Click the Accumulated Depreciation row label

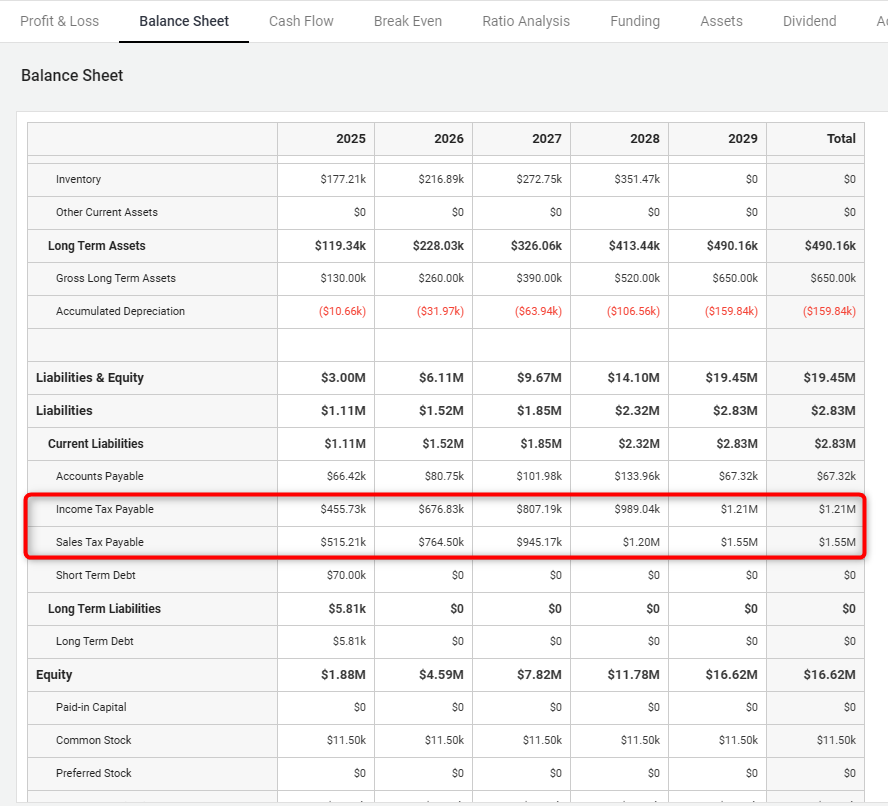coord(120,312)
